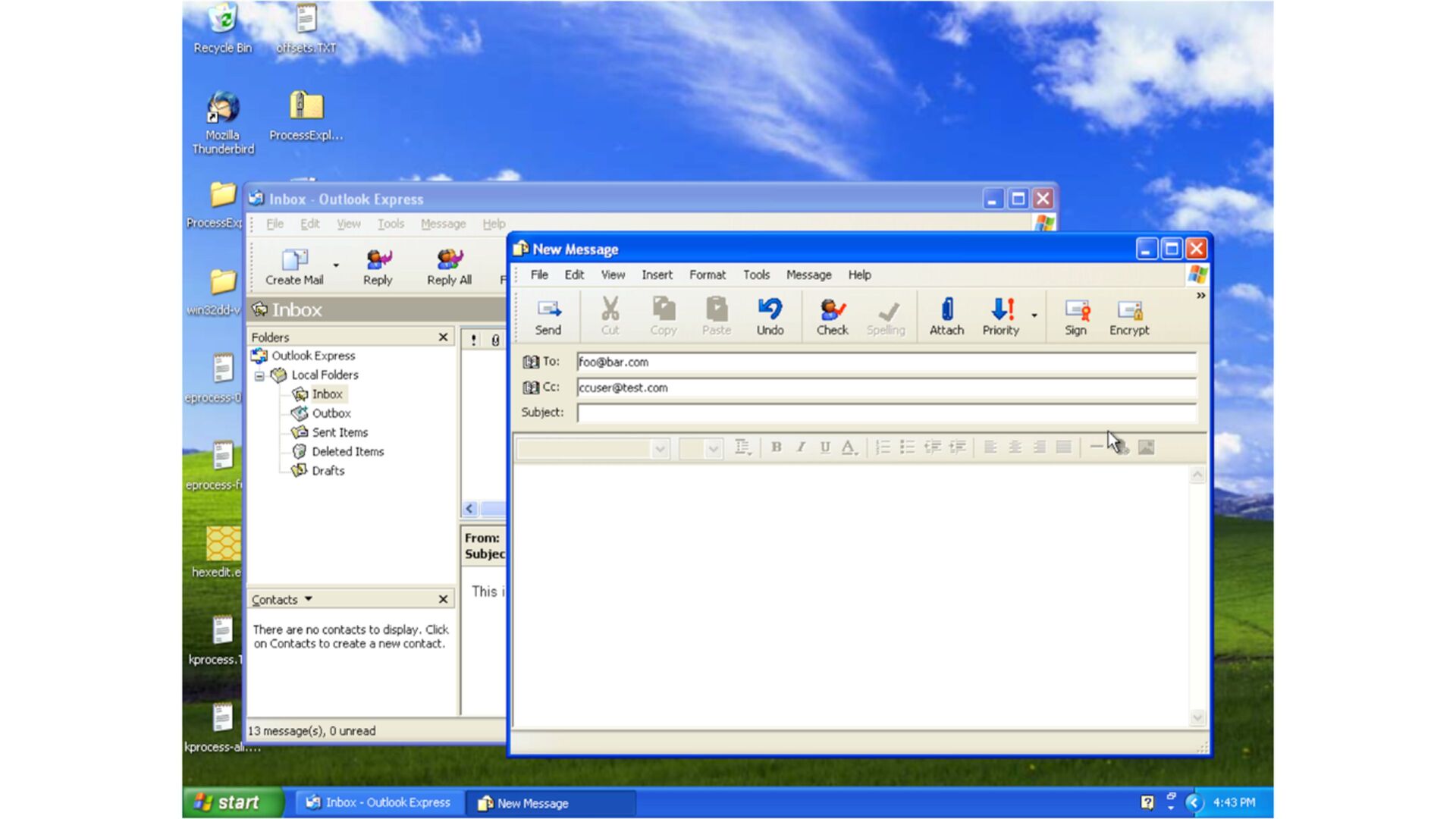
Task: Select the Drafts folder
Action: tap(328, 470)
